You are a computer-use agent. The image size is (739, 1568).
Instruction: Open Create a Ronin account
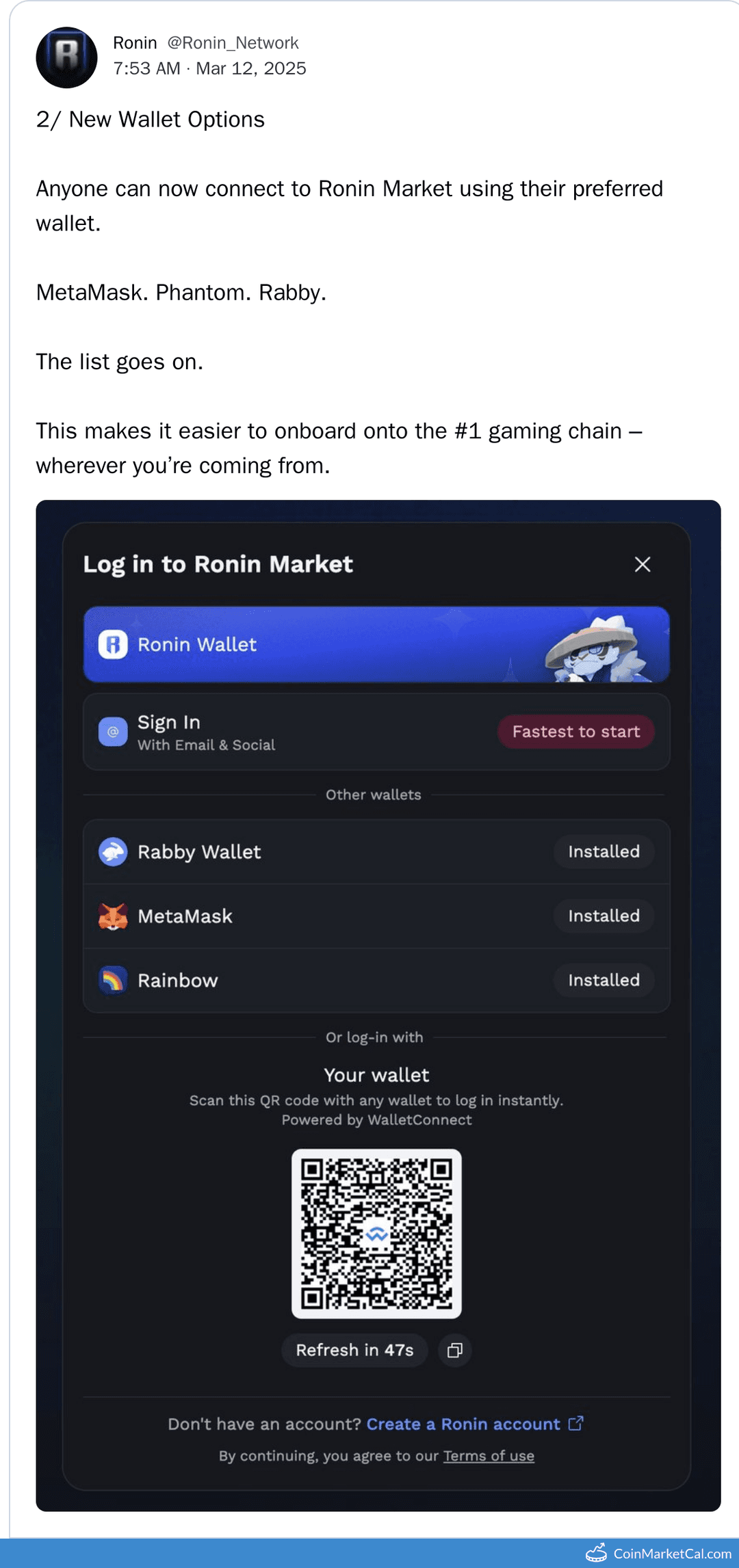(x=462, y=1424)
